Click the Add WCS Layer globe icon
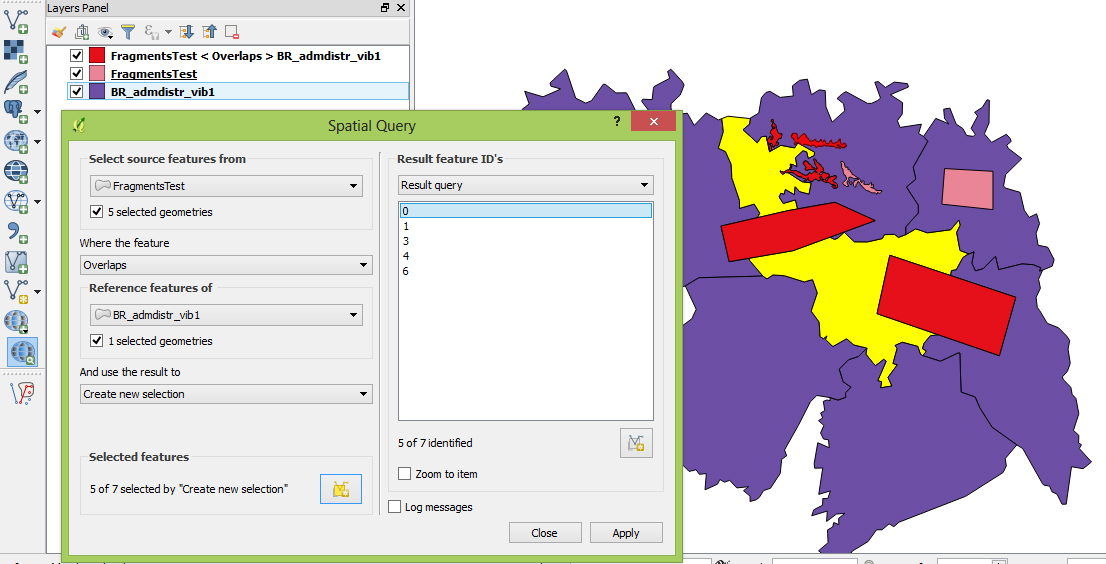Screen dimensions: 1106x564 point(16,171)
